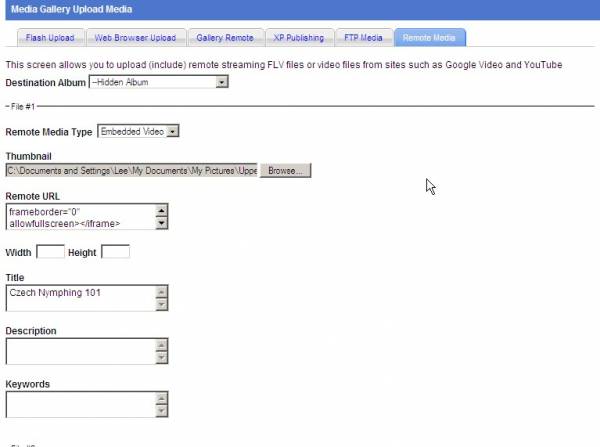Screen dimensions: 600x447
Task: Click the Title text area
Action: point(80,298)
